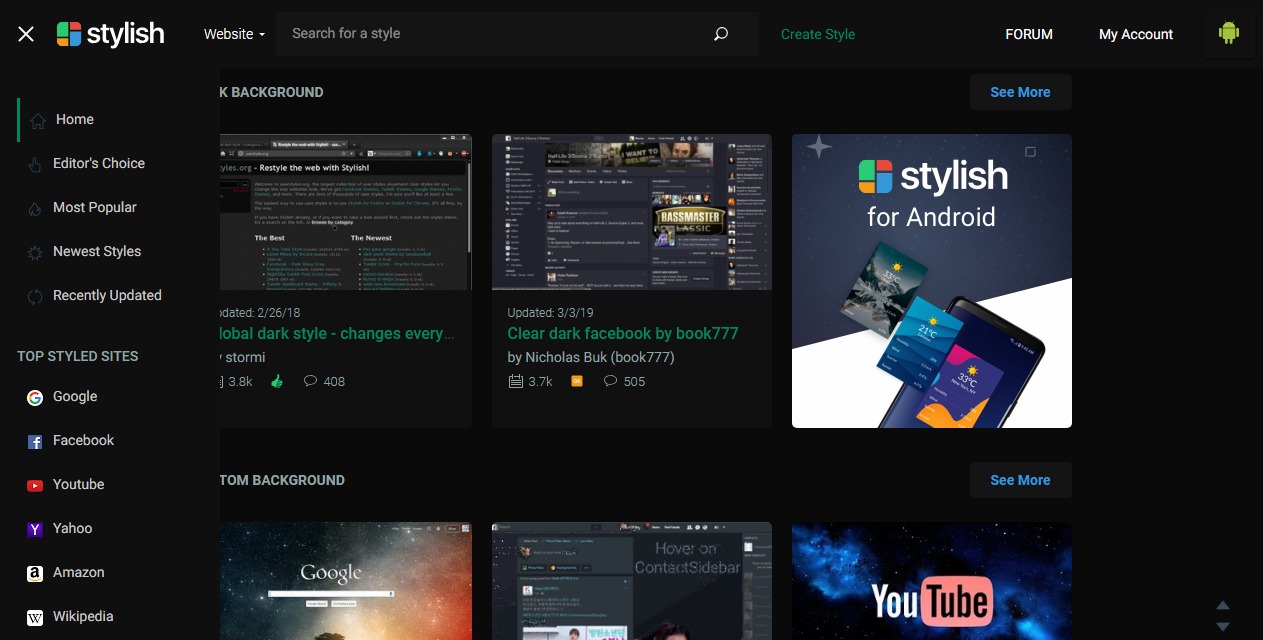Focus the Search for a style field
Viewport: 1263px width, 640px height.
pos(495,33)
